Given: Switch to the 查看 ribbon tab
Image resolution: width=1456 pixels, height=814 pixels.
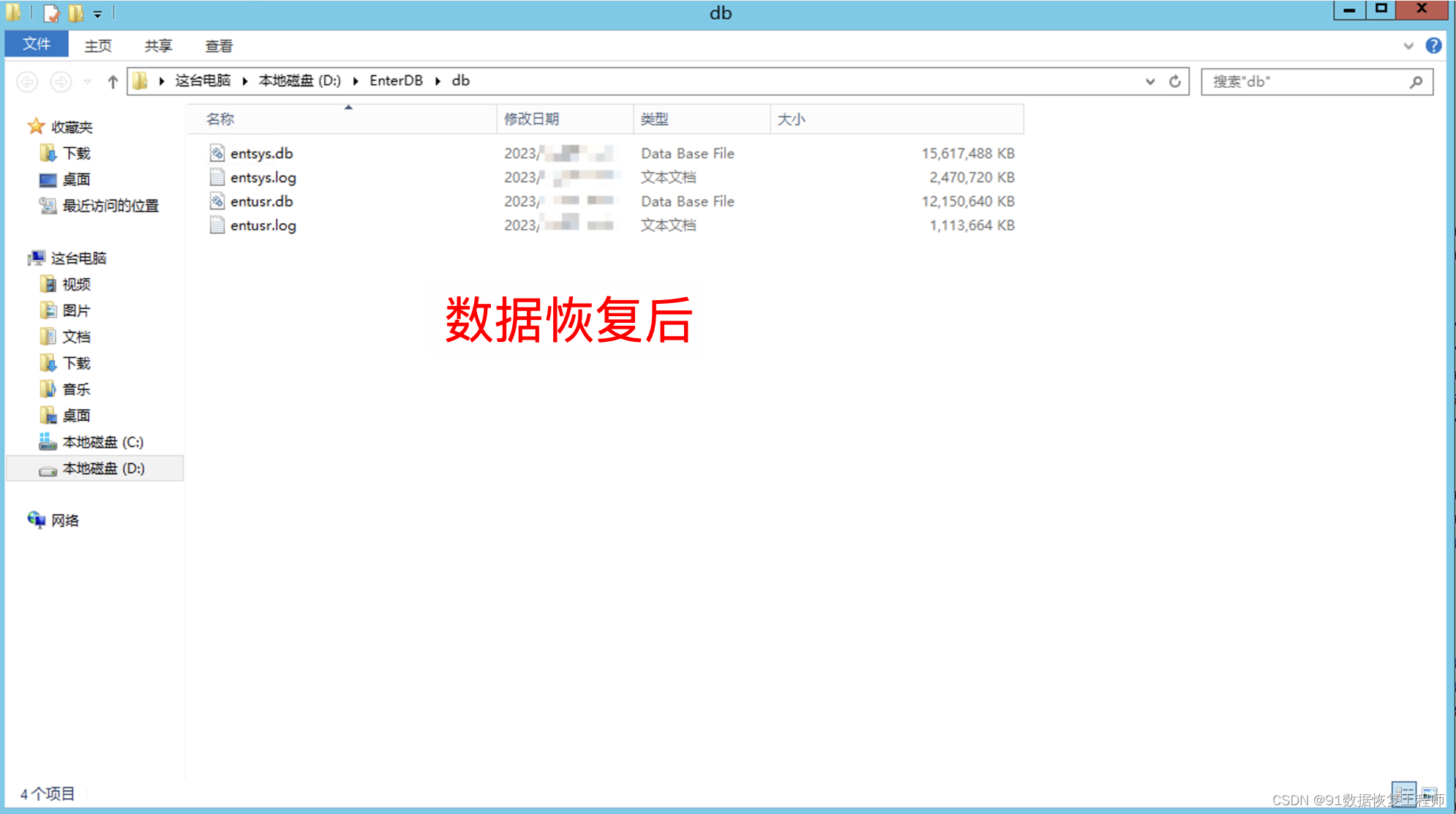Looking at the screenshot, I should (219, 45).
